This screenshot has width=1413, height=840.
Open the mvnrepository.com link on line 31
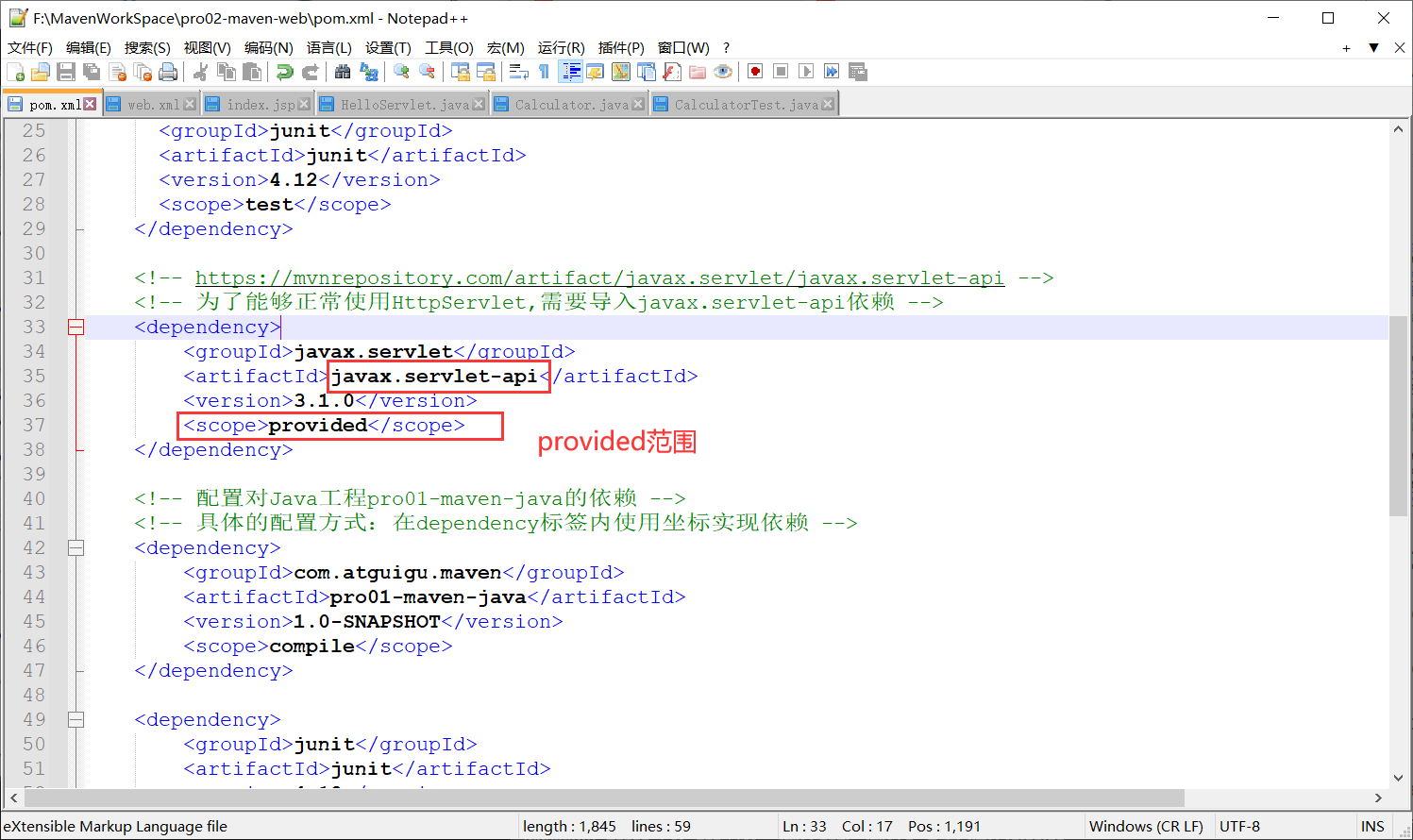click(x=599, y=277)
